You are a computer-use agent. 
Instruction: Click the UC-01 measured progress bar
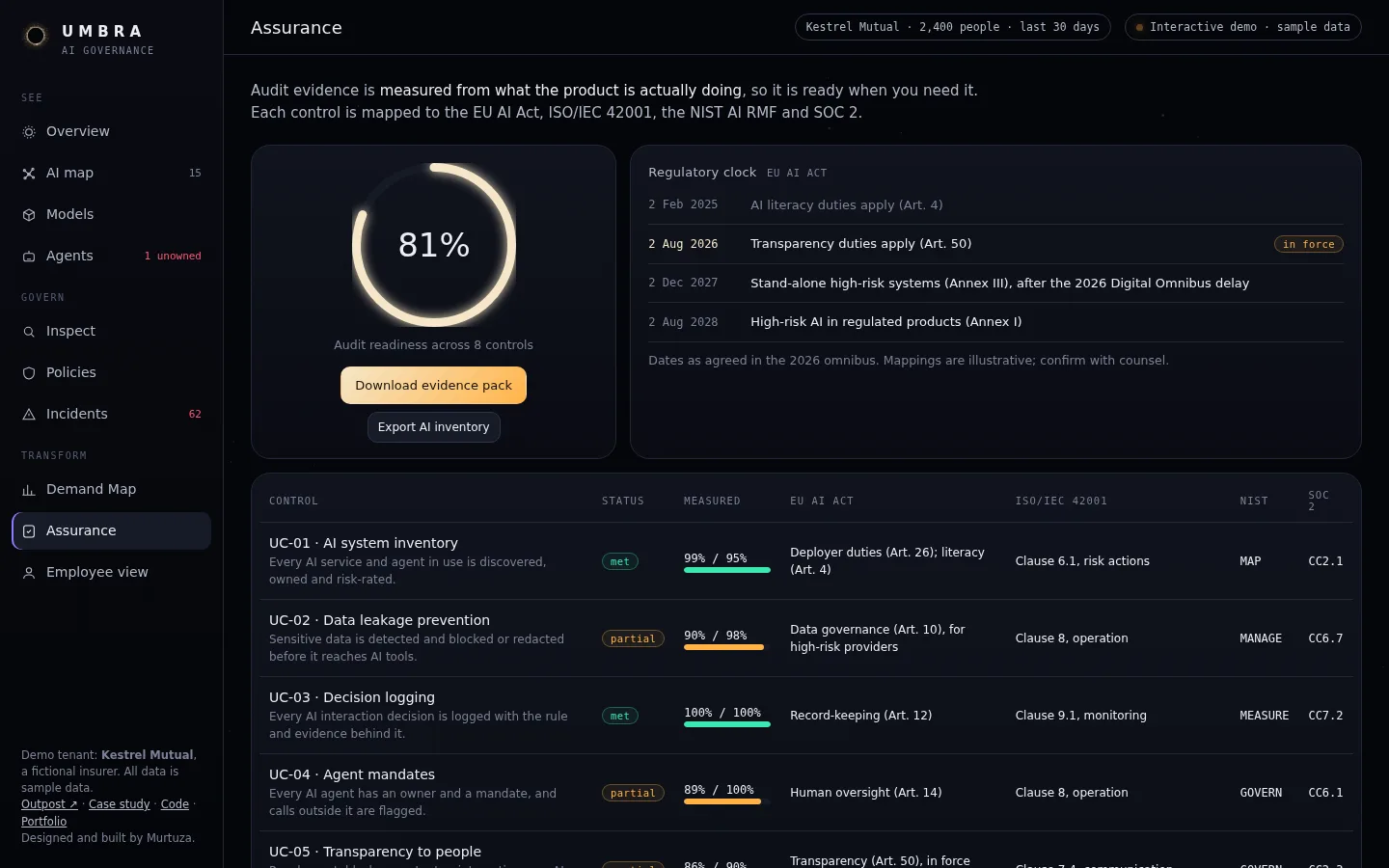tap(727, 570)
